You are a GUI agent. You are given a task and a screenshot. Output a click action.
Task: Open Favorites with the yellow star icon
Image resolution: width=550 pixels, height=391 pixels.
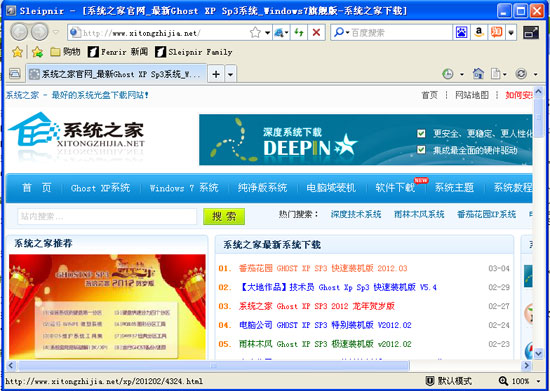tap(17, 52)
